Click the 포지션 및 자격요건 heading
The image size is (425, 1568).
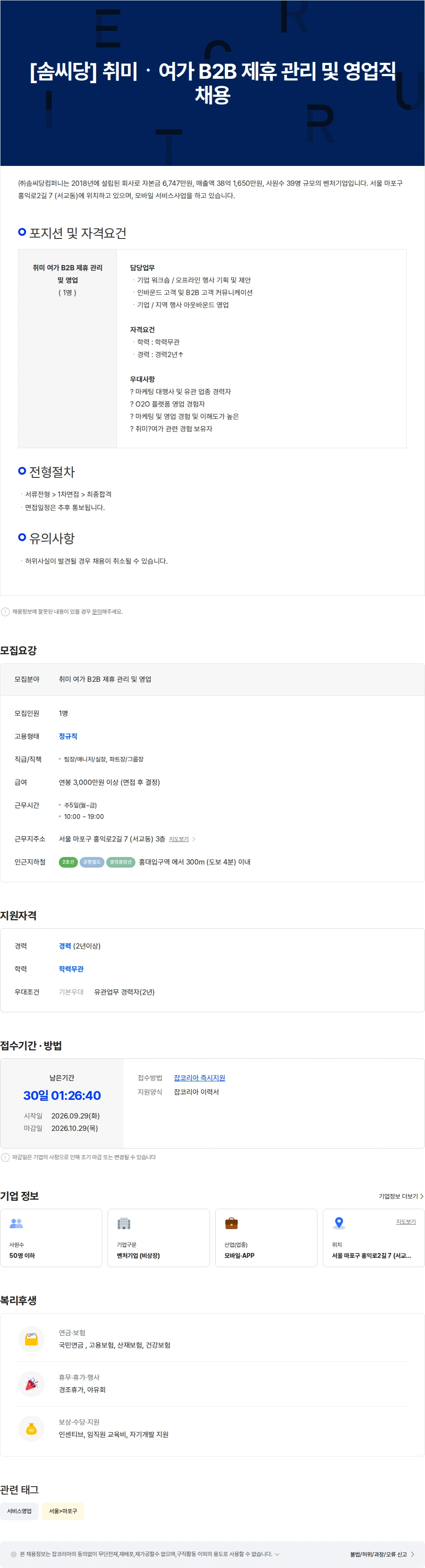78,233
